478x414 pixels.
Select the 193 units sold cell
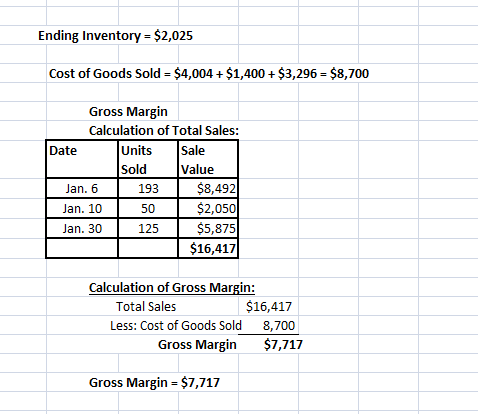(148, 188)
